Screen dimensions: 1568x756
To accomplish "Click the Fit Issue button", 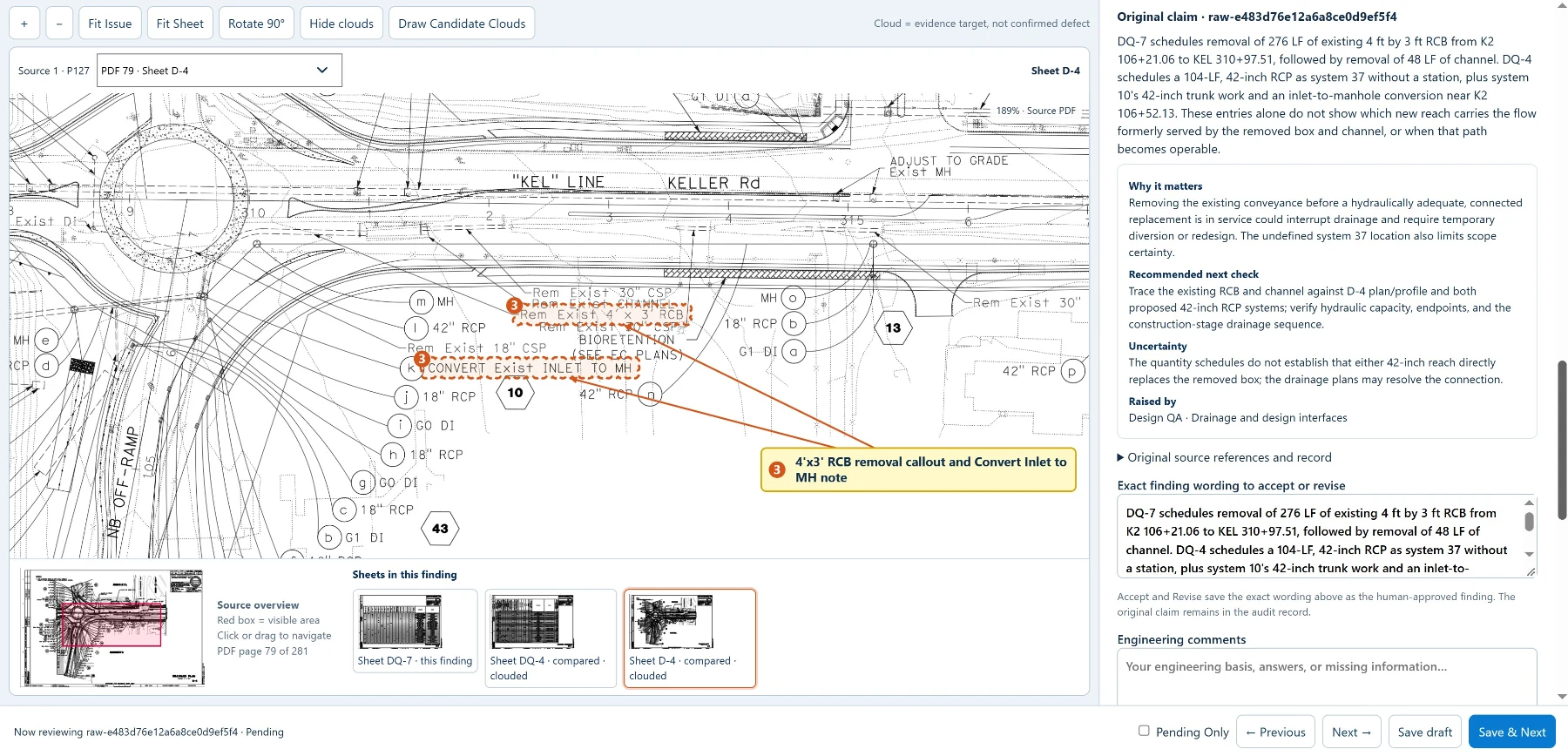I will click(110, 24).
